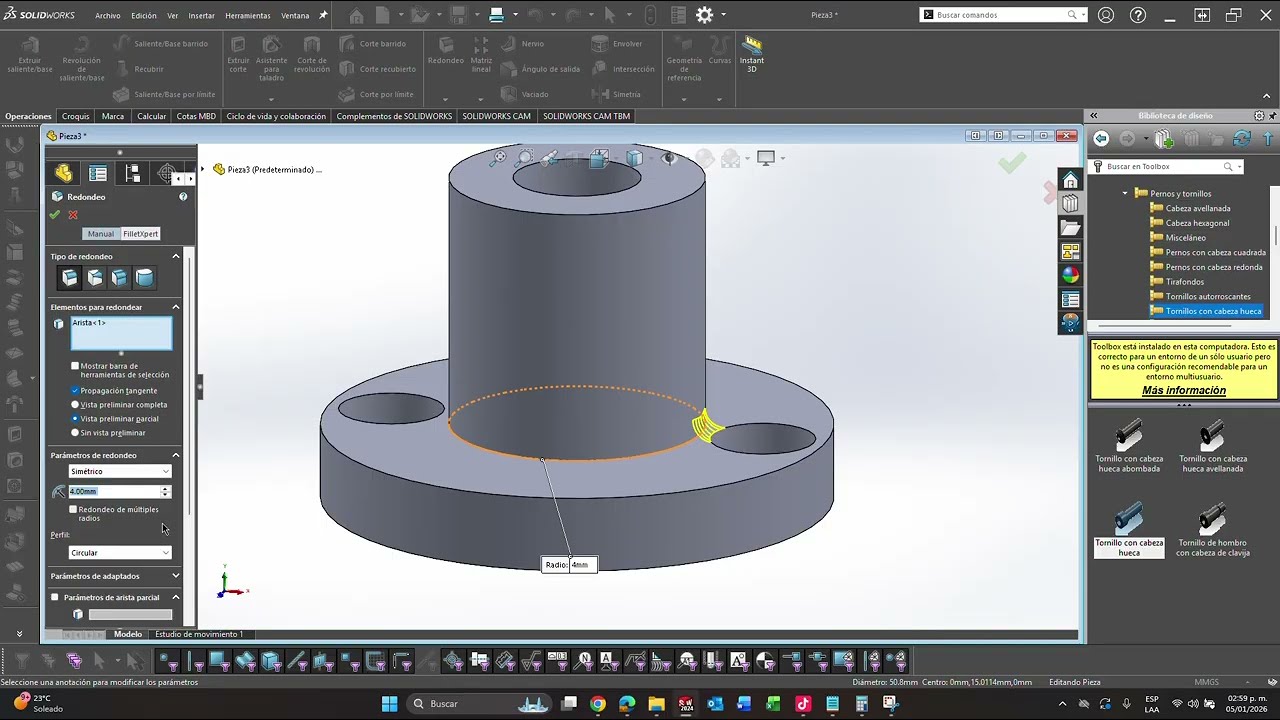
Task: Select the variable size fillet type
Action: [x=95, y=278]
